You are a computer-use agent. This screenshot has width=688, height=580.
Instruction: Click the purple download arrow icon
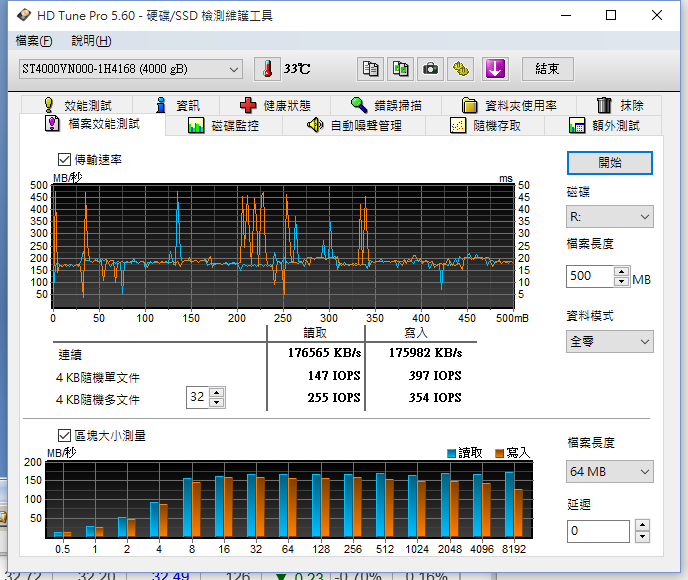(x=495, y=69)
